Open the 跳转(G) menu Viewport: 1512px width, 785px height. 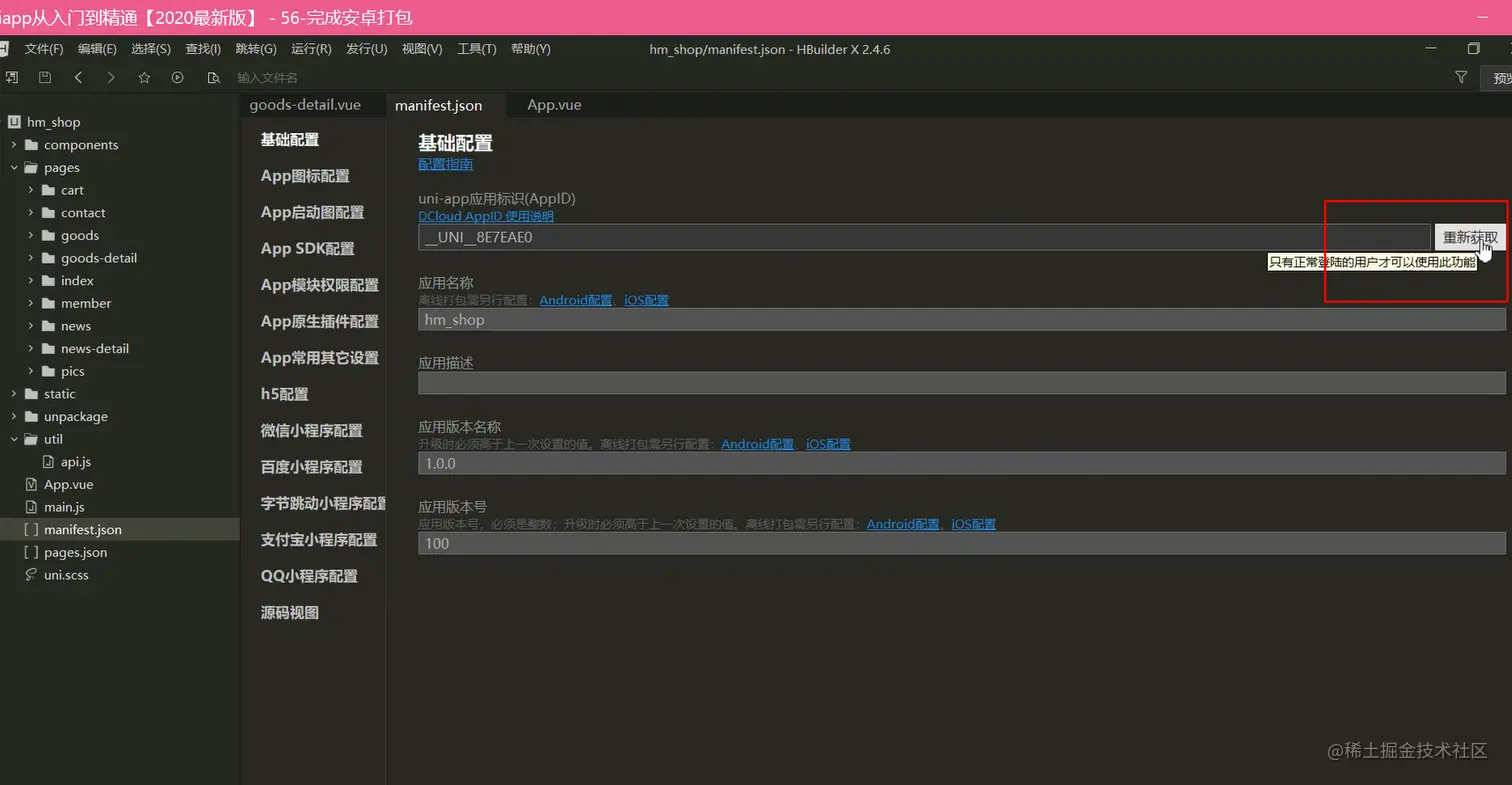pos(256,49)
